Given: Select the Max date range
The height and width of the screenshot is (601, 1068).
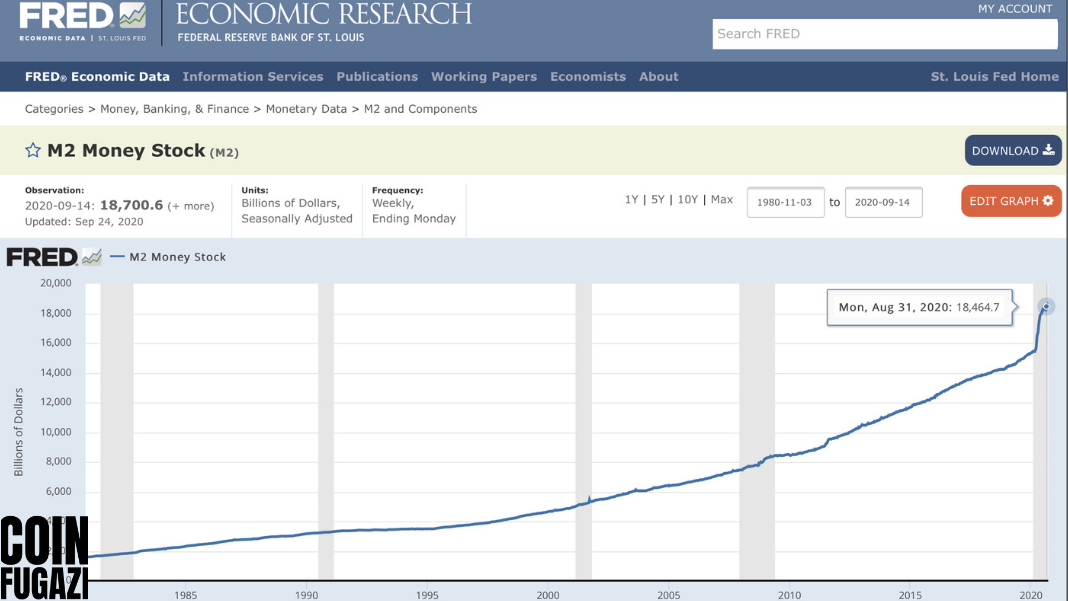Looking at the screenshot, I should click(722, 200).
